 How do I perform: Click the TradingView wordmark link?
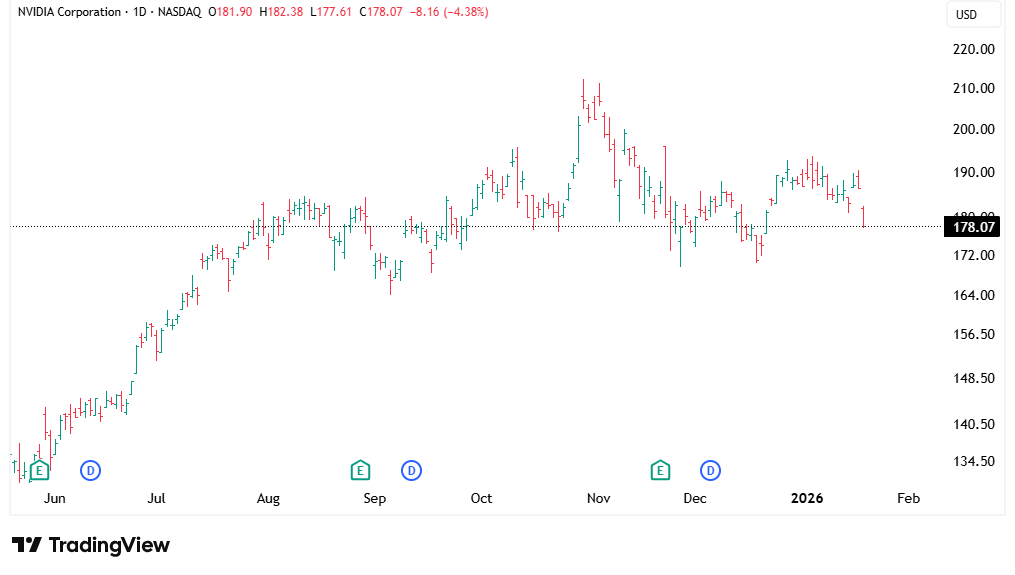[x=109, y=545]
